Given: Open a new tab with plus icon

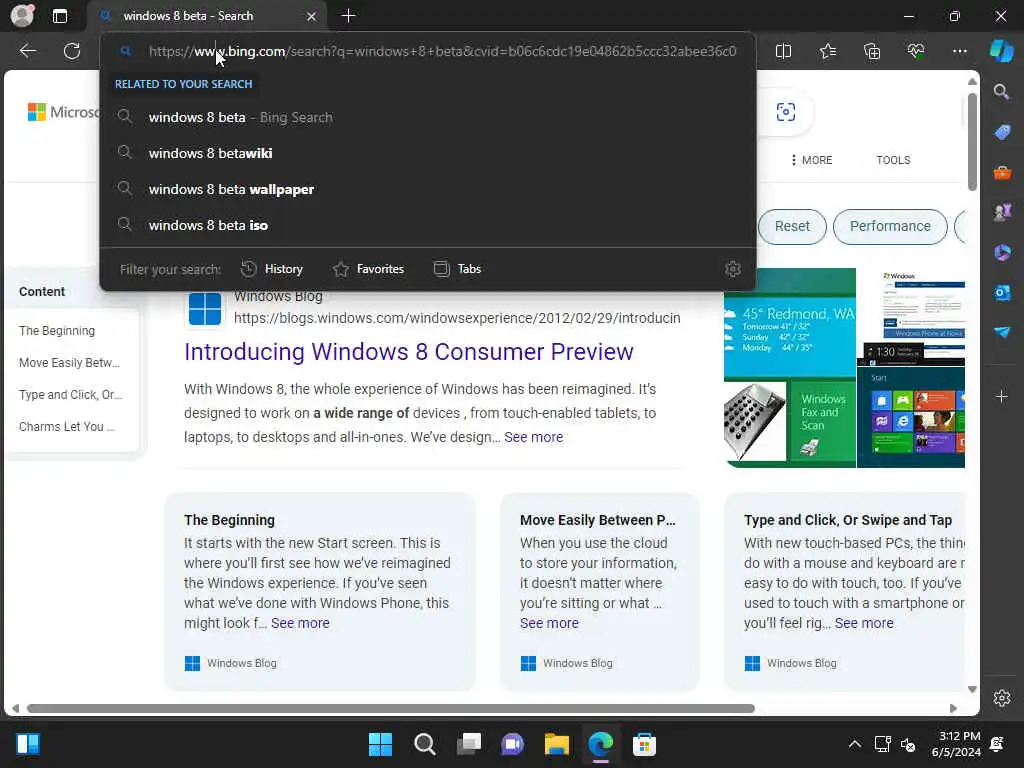Looking at the screenshot, I should click(x=349, y=16).
